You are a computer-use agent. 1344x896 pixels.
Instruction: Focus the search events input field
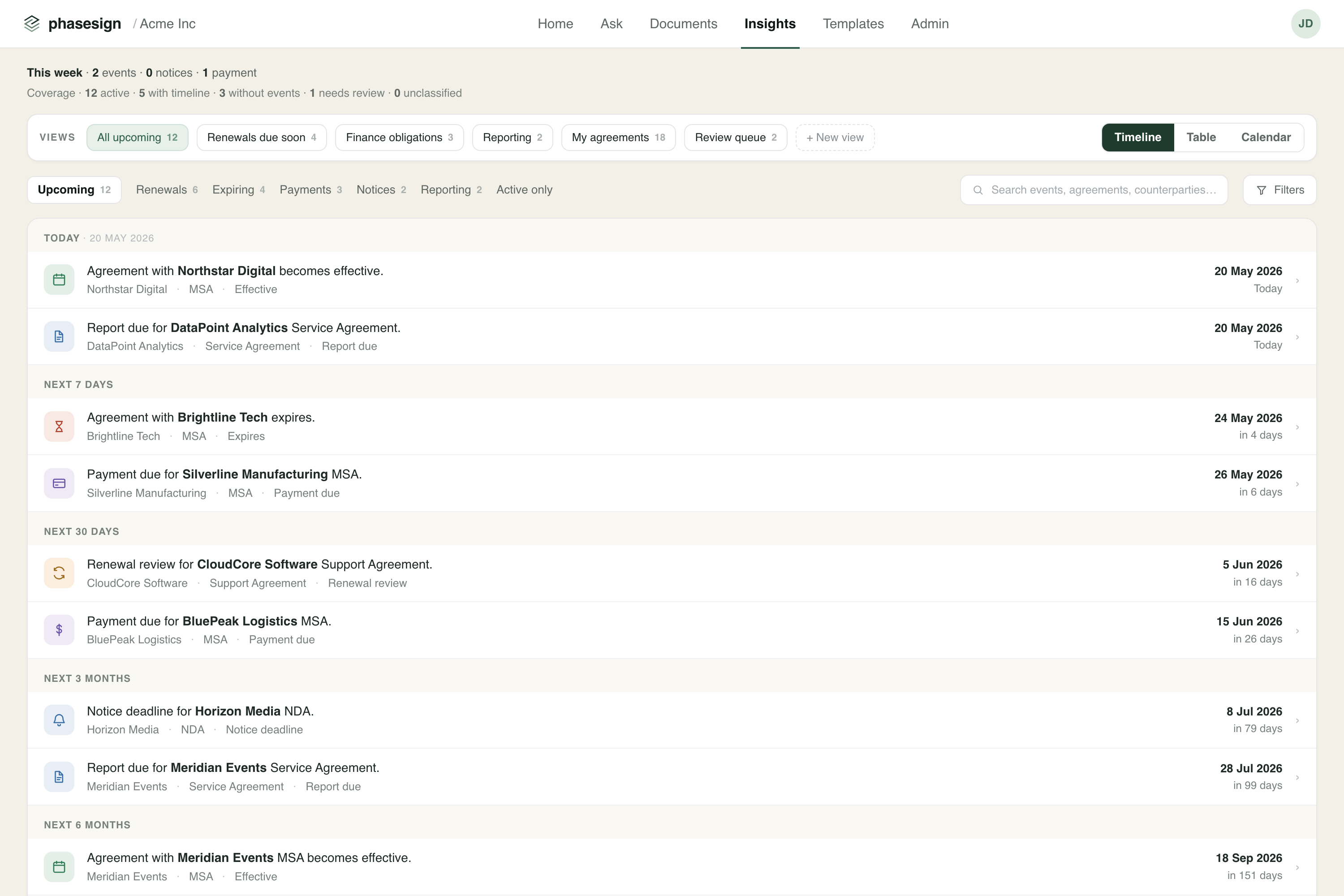(x=1094, y=190)
